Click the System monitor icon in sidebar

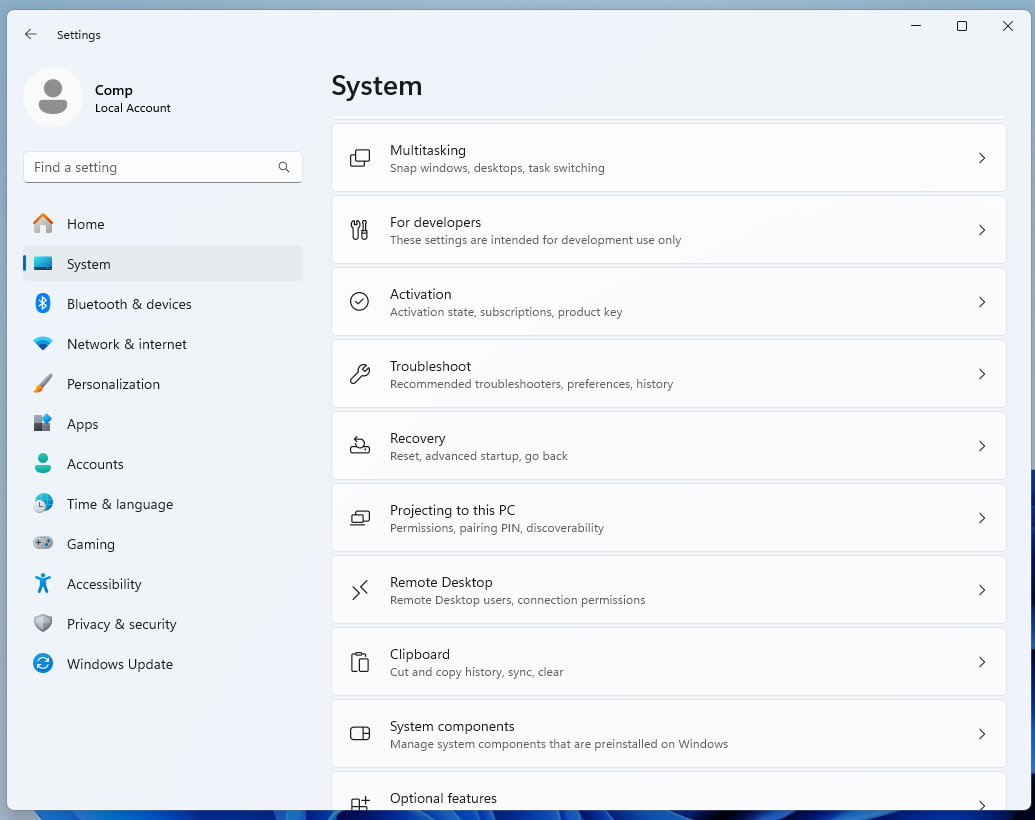(43, 263)
